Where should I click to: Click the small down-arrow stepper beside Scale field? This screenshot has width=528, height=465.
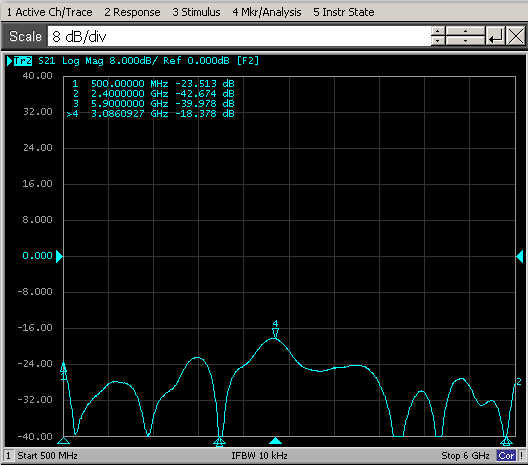(x=438, y=41)
